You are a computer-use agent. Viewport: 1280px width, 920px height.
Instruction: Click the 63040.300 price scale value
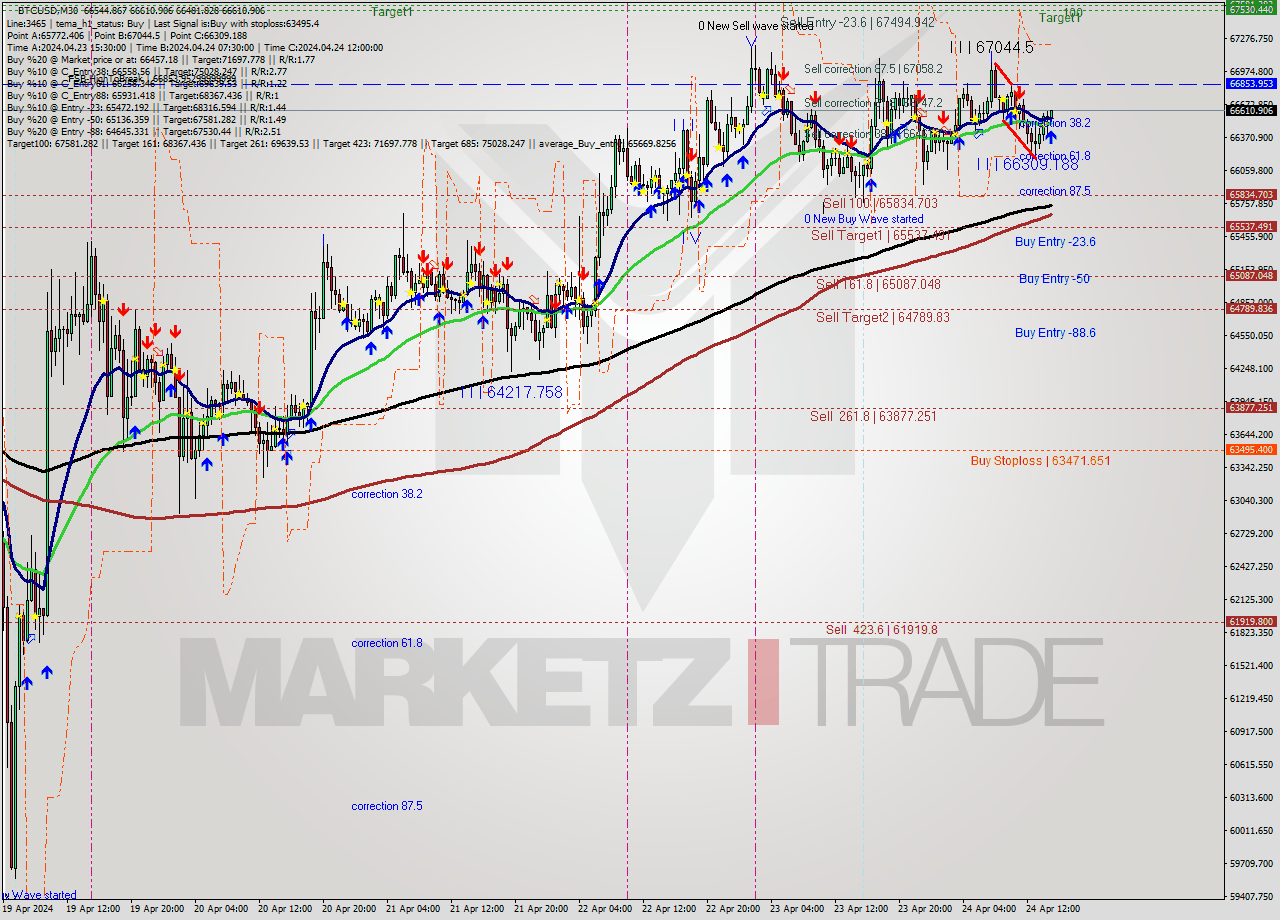point(1251,500)
